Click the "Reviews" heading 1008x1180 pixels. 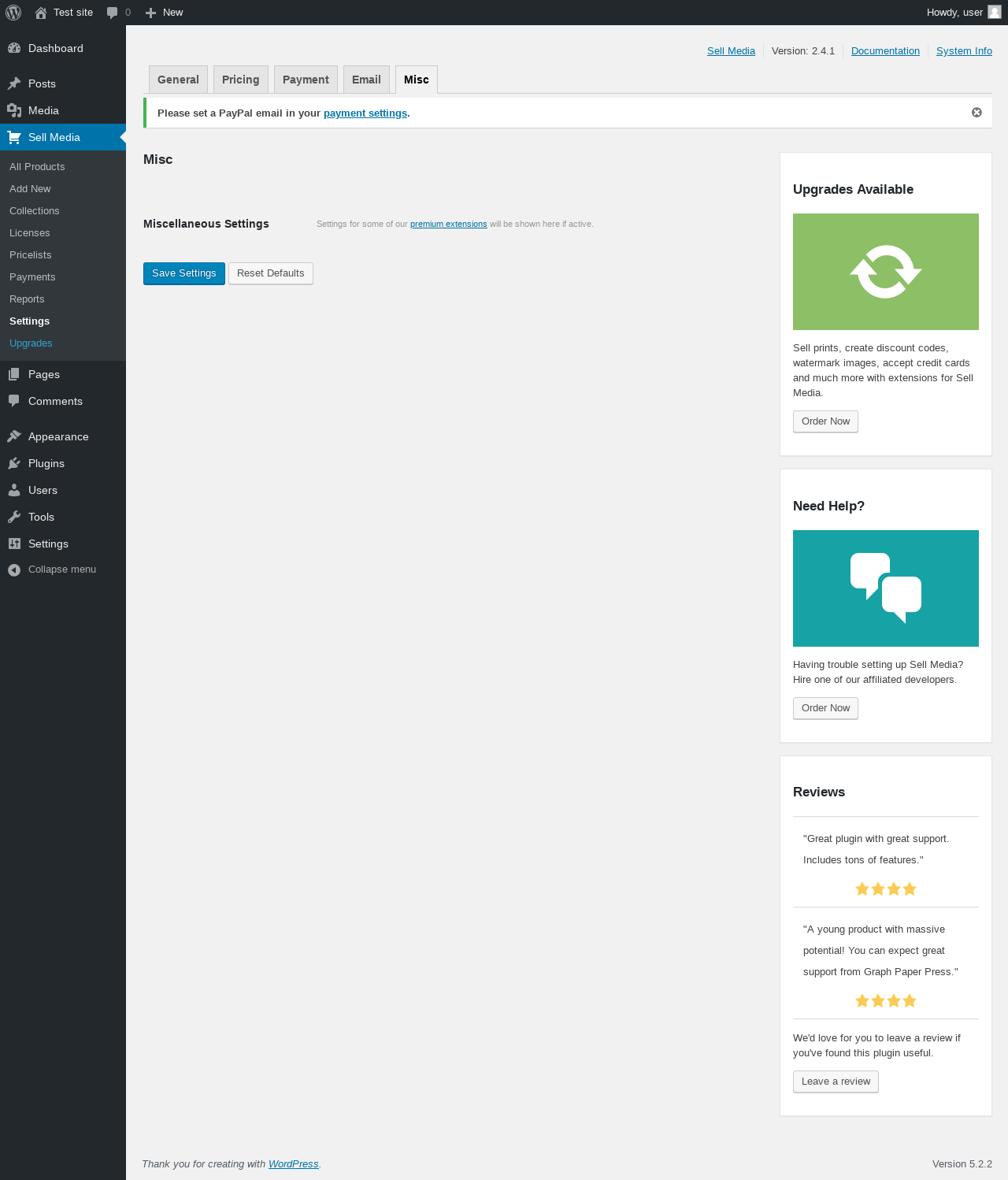pyautogui.click(x=819, y=792)
